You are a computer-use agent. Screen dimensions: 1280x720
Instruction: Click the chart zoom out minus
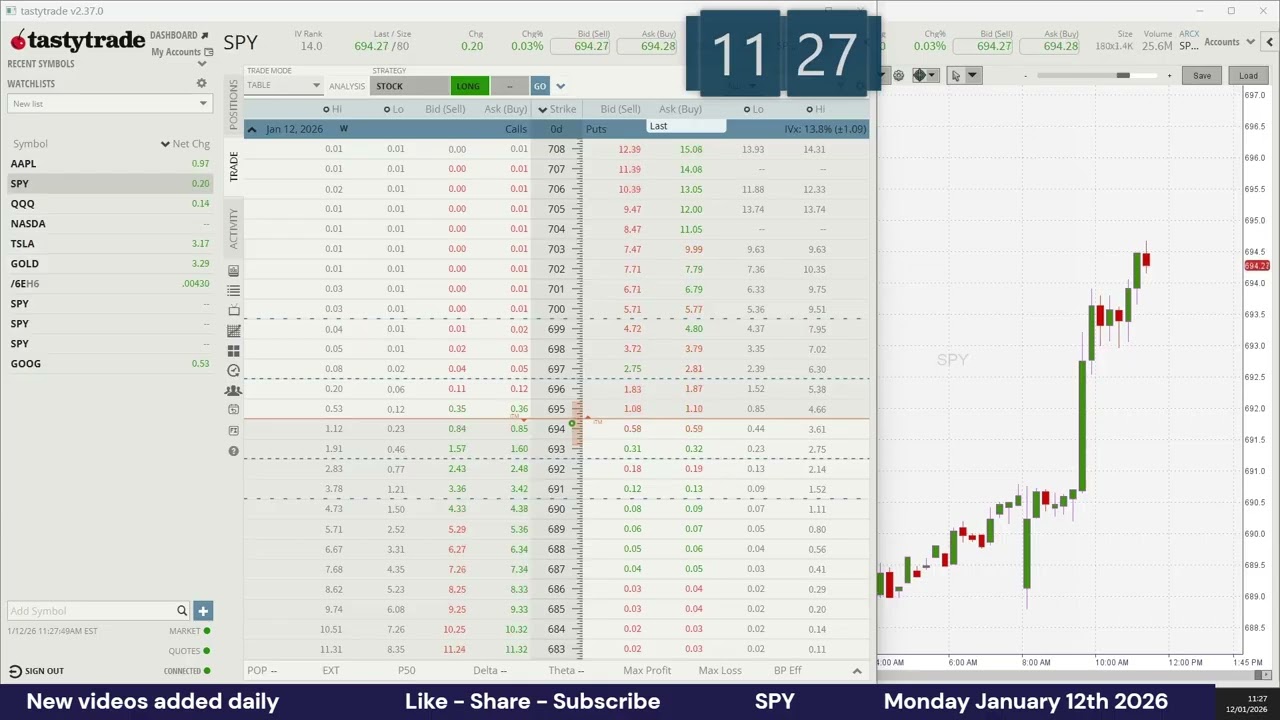point(1025,76)
